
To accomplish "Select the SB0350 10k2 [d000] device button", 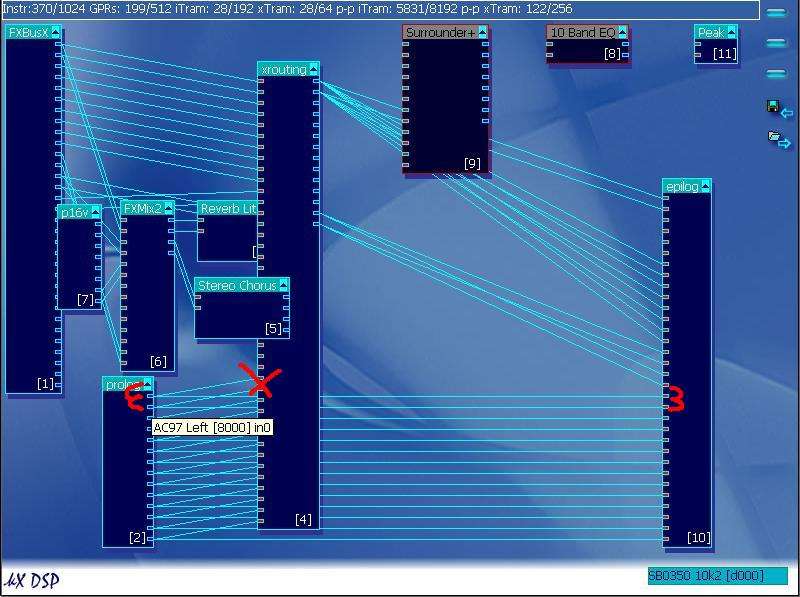I will coord(717,576).
